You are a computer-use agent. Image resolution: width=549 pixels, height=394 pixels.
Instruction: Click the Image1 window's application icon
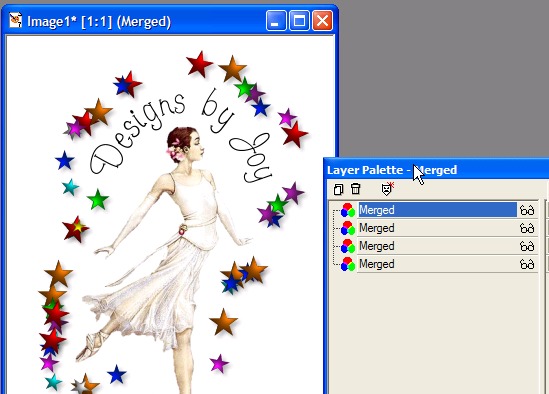tap(16, 21)
